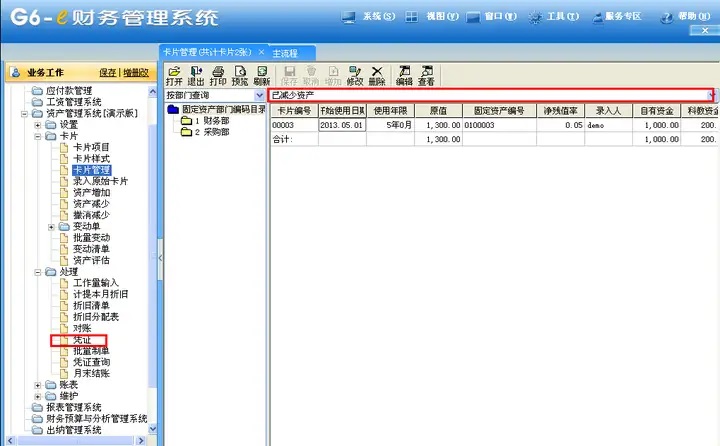Image resolution: width=720 pixels, height=446 pixels.
Task: Click the 固定资产编号 column header
Action: [500, 111]
